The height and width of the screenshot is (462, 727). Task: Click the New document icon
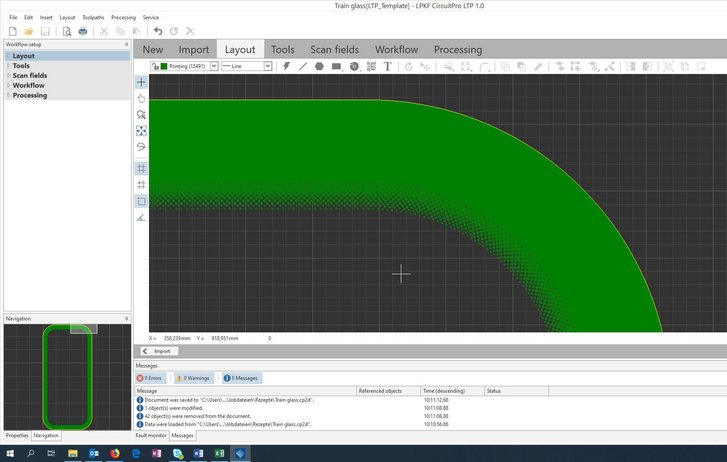(x=12, y=31)
